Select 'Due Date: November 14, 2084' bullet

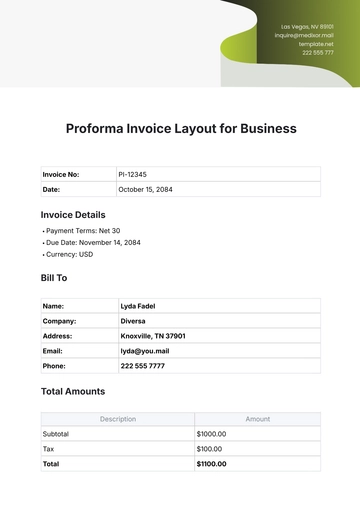(93, 243)
